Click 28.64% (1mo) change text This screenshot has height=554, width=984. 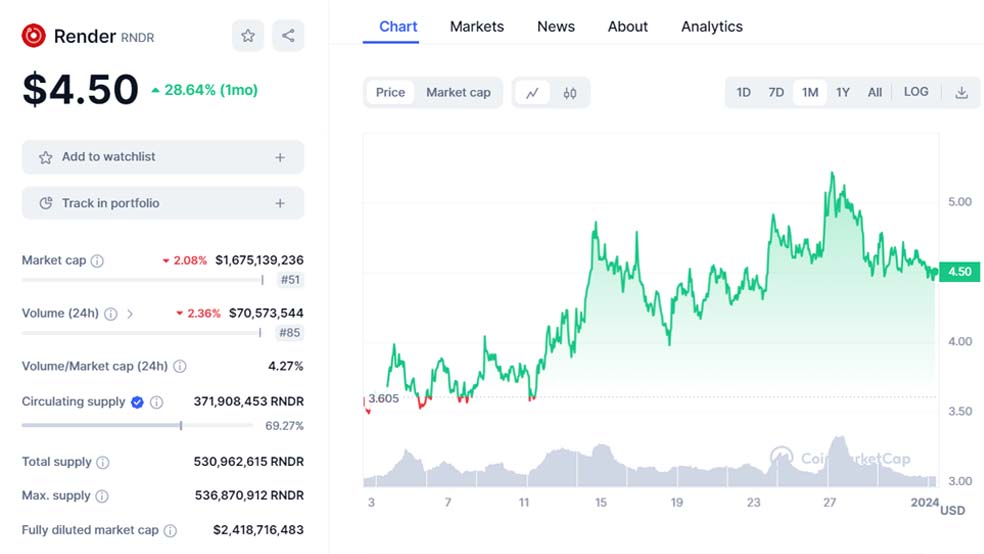(211, 90)
